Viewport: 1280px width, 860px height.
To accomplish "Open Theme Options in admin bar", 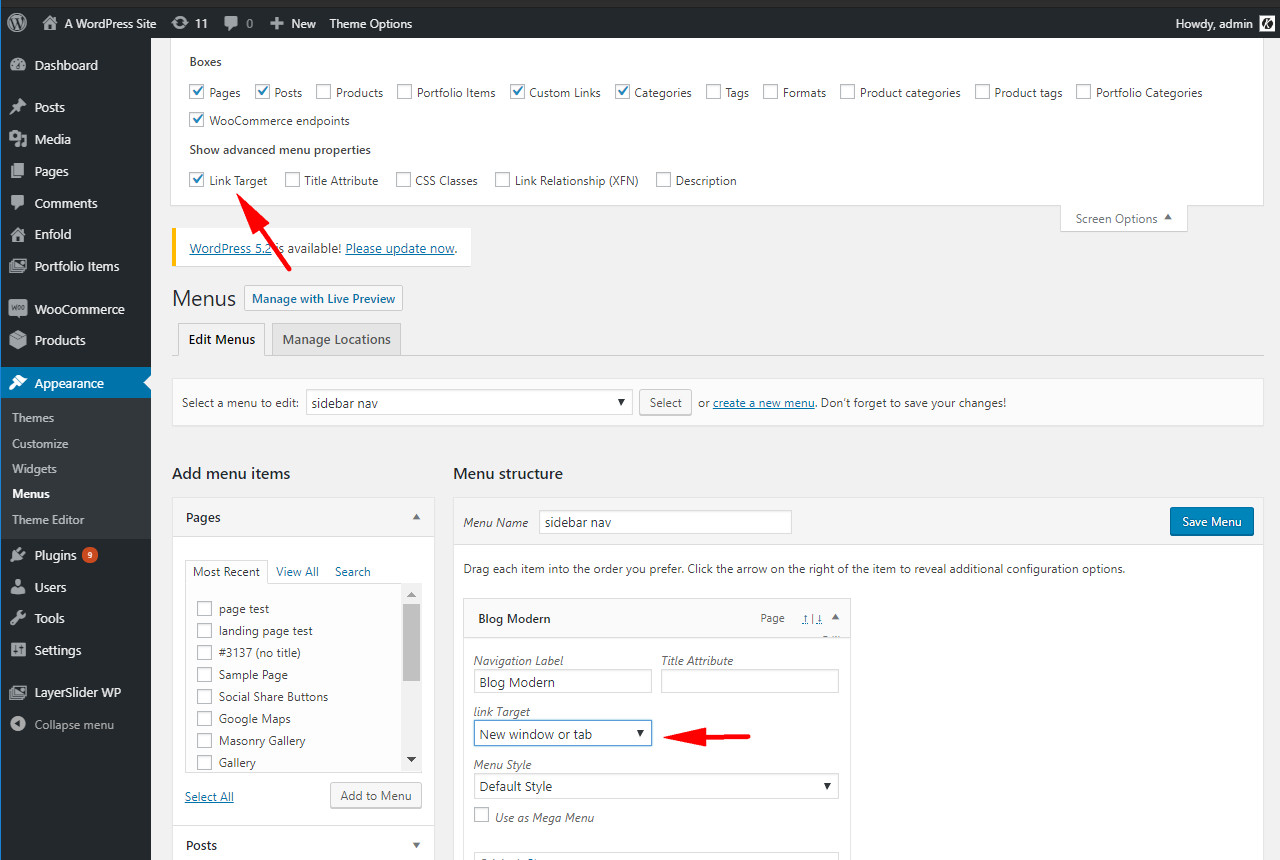I will click(371, 23).
